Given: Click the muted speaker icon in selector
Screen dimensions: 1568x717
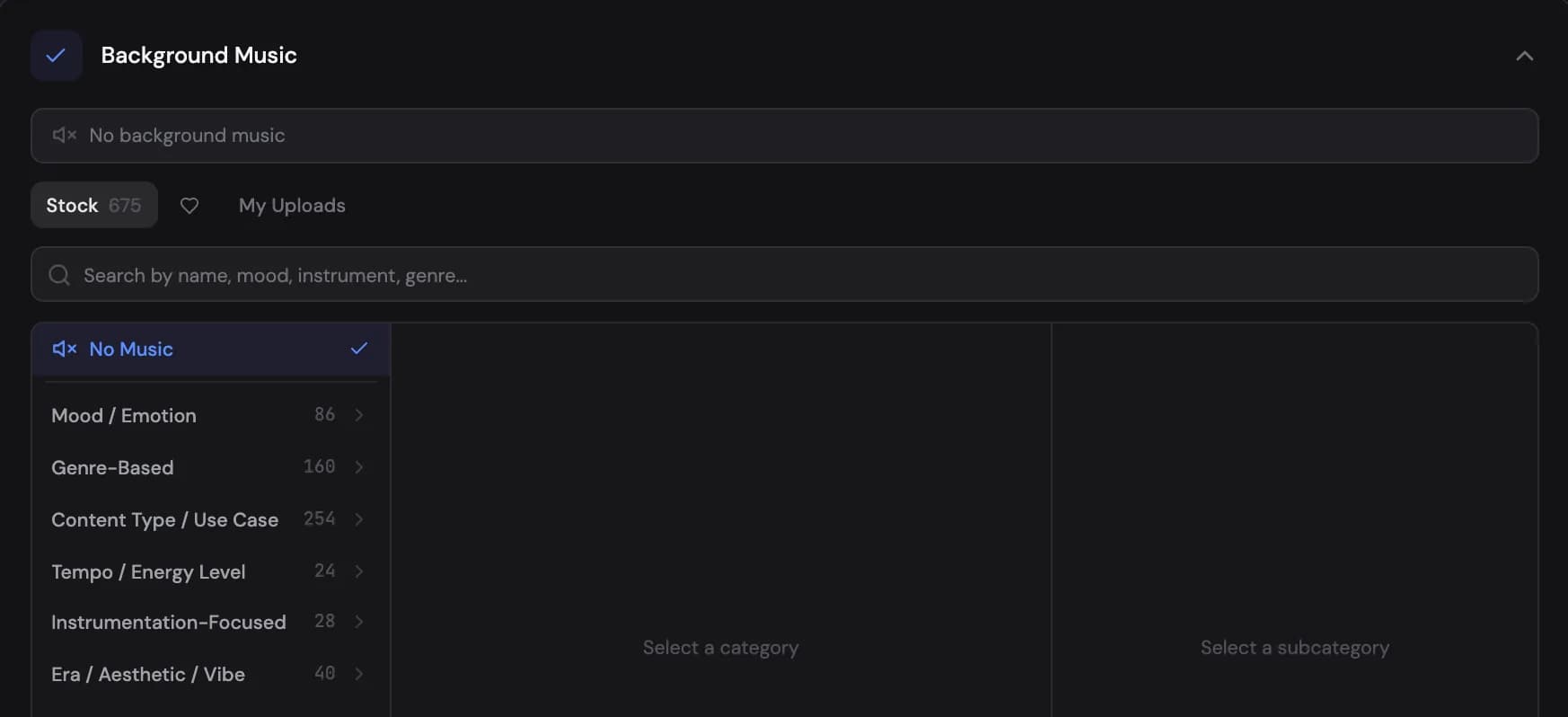Looking at the screenshot, I should click(65, 135).
